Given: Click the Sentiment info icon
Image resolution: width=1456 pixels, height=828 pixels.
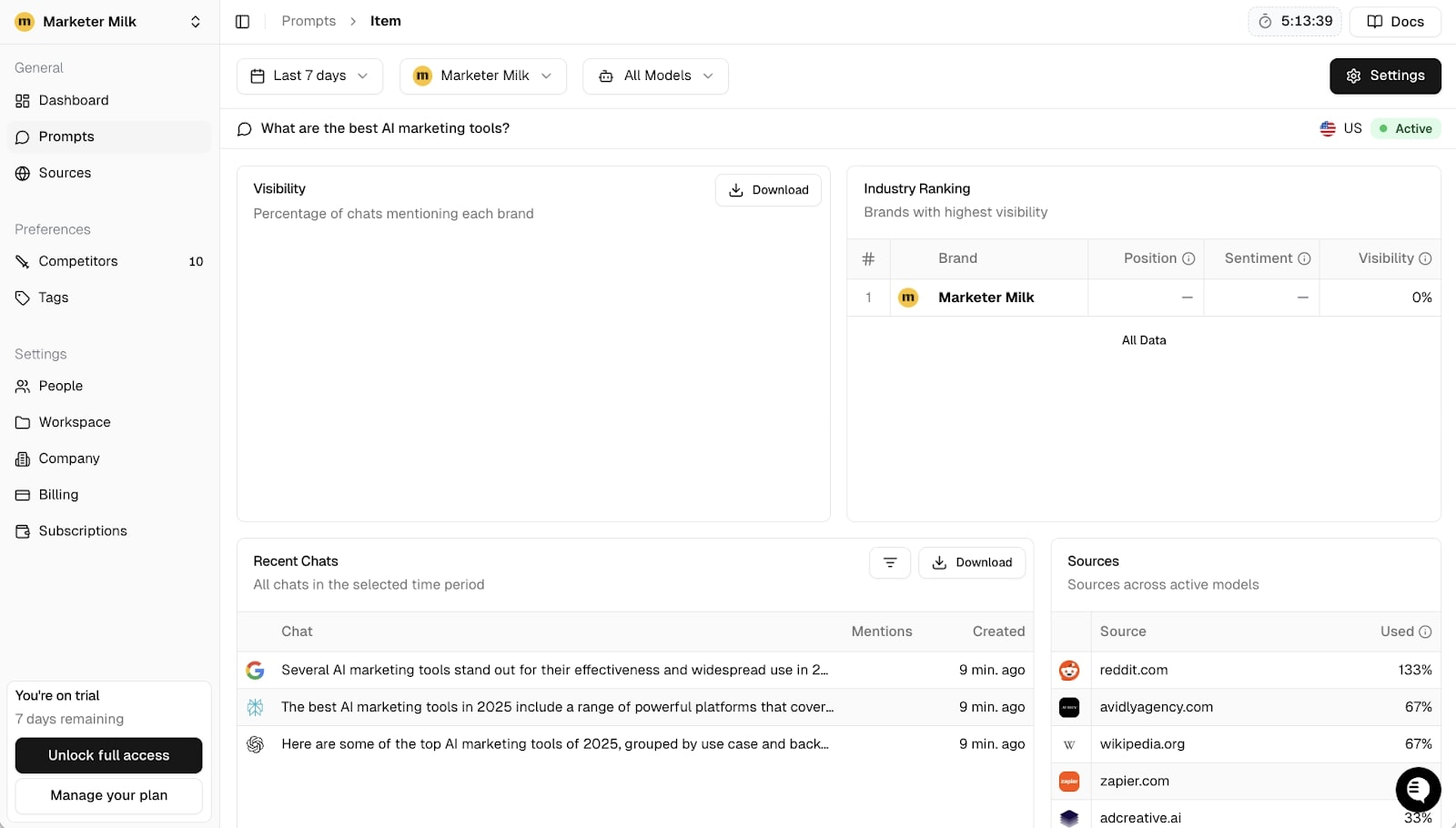Looking at the screenshot, I should pyautogui.click(x=1304, y=258).
